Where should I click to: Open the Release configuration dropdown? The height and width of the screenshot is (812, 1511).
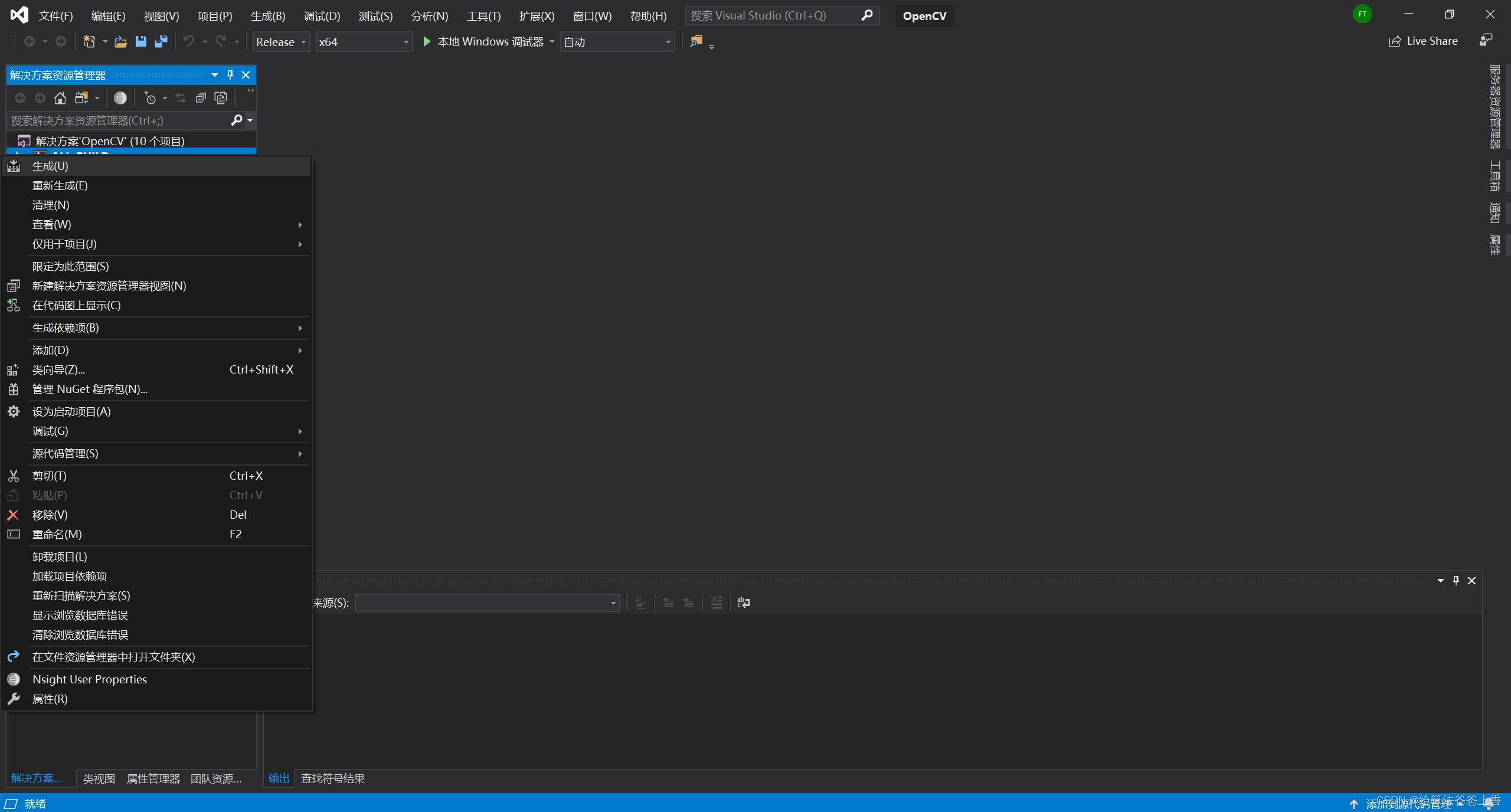click(282, 42)
